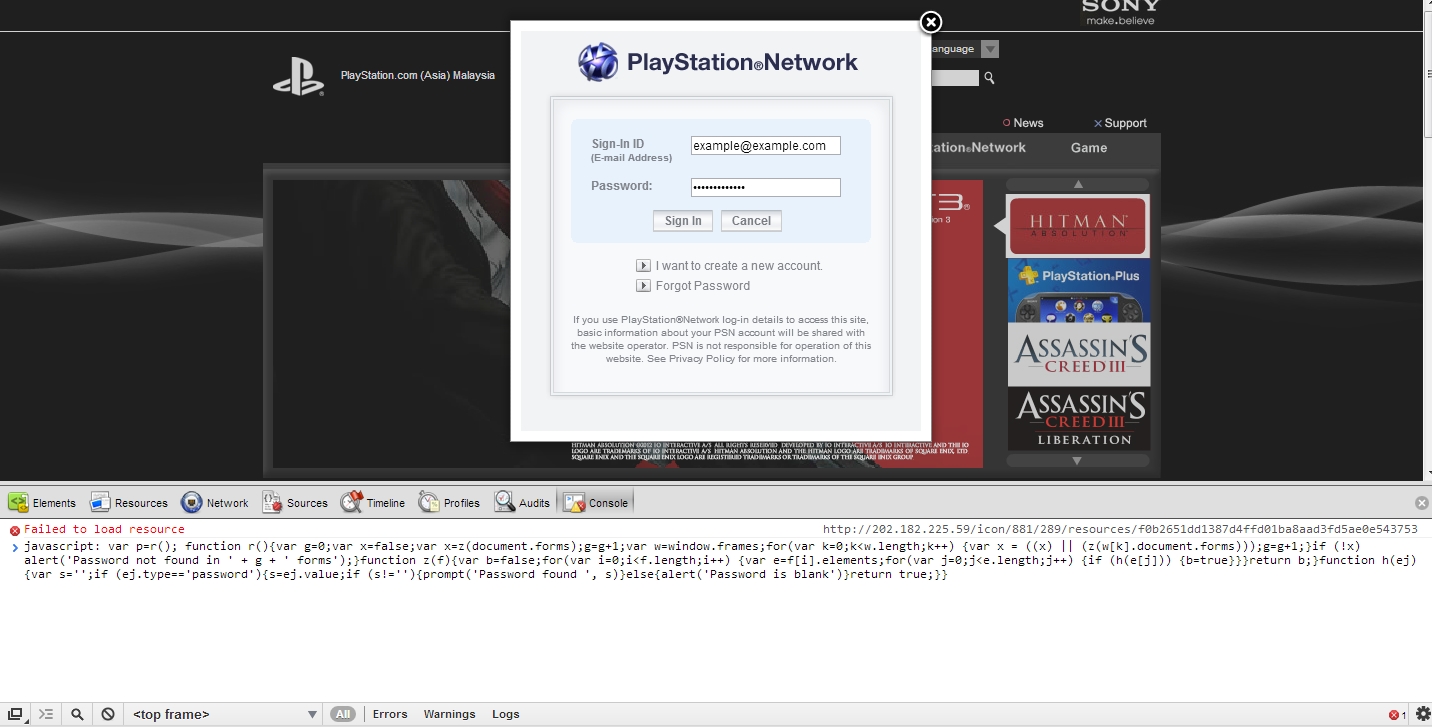Filter console by Warnings
This screenshot has height=727, width=1432.
(x=449, y=714)
